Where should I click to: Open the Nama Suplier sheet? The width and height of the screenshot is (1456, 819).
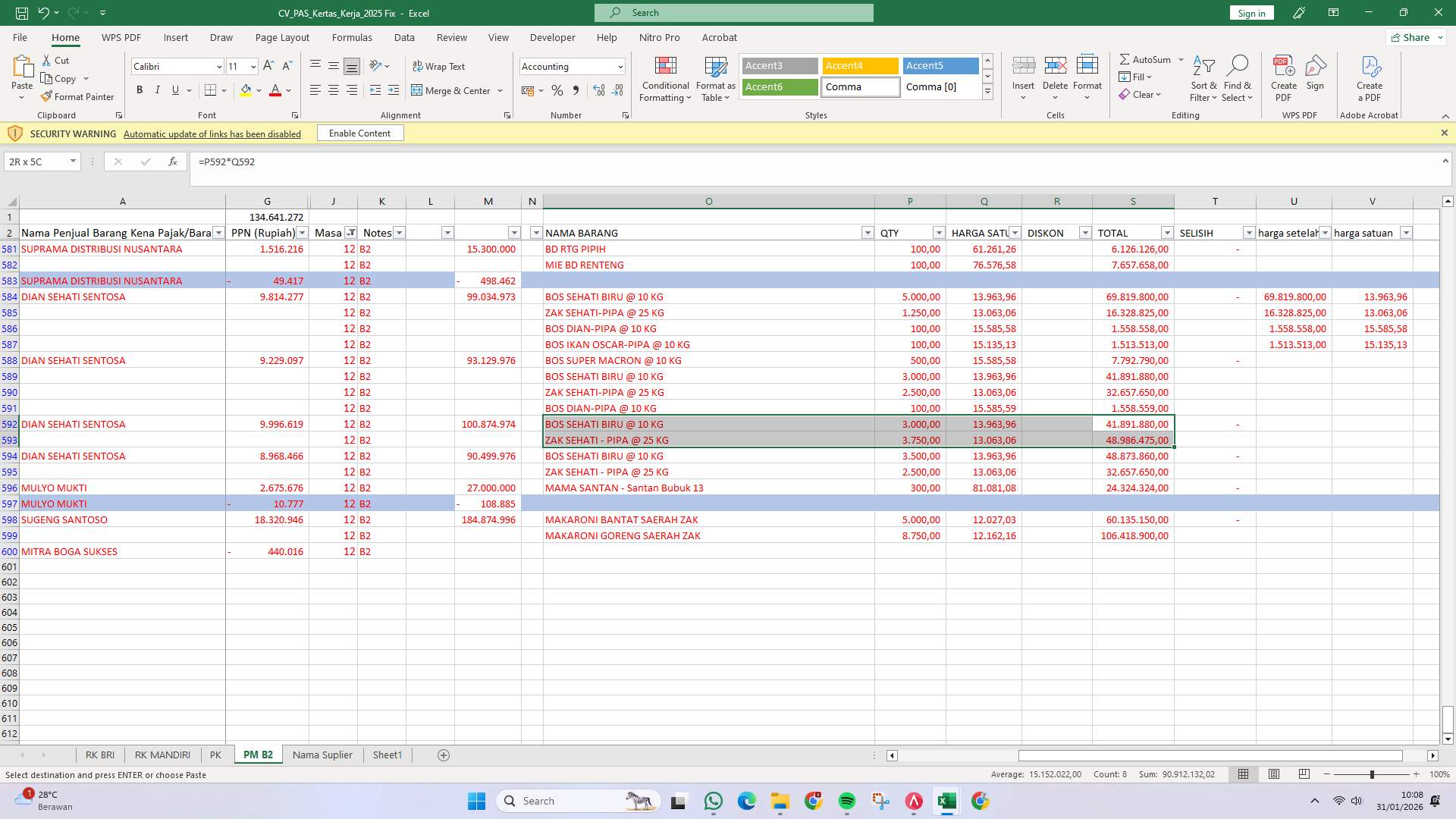[322, 755]
